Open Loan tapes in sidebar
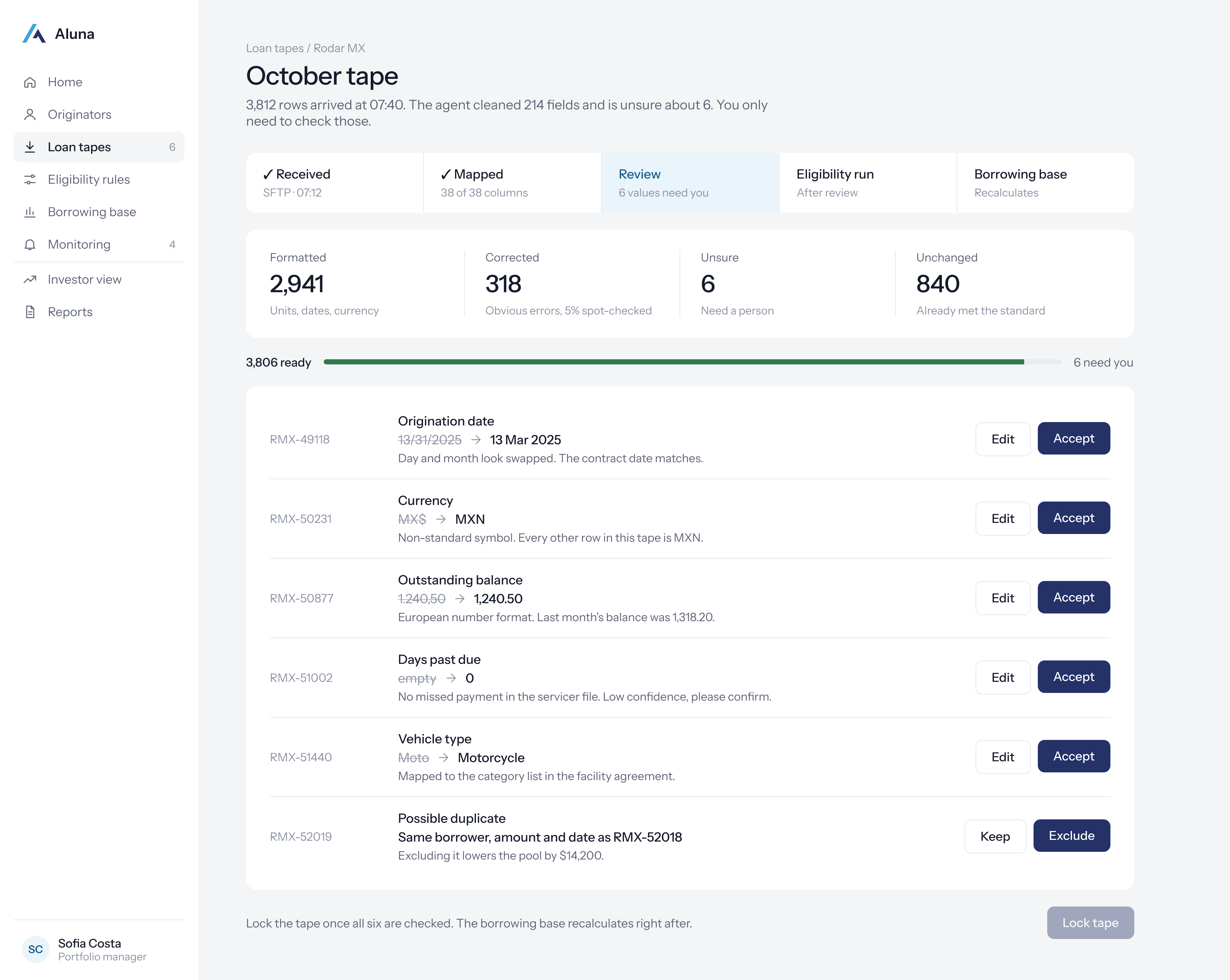The height and width of the screenshot is (980, 1230). [99, 147]
